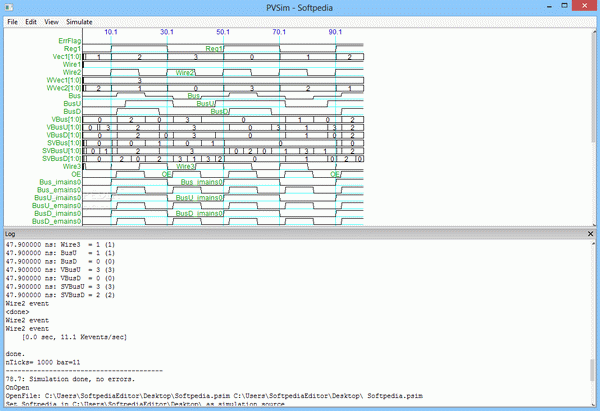The width and height of the screenshot is (600, 411).
Task: Open the View menu
Action: pyautogui.click(x=52, y=21)
